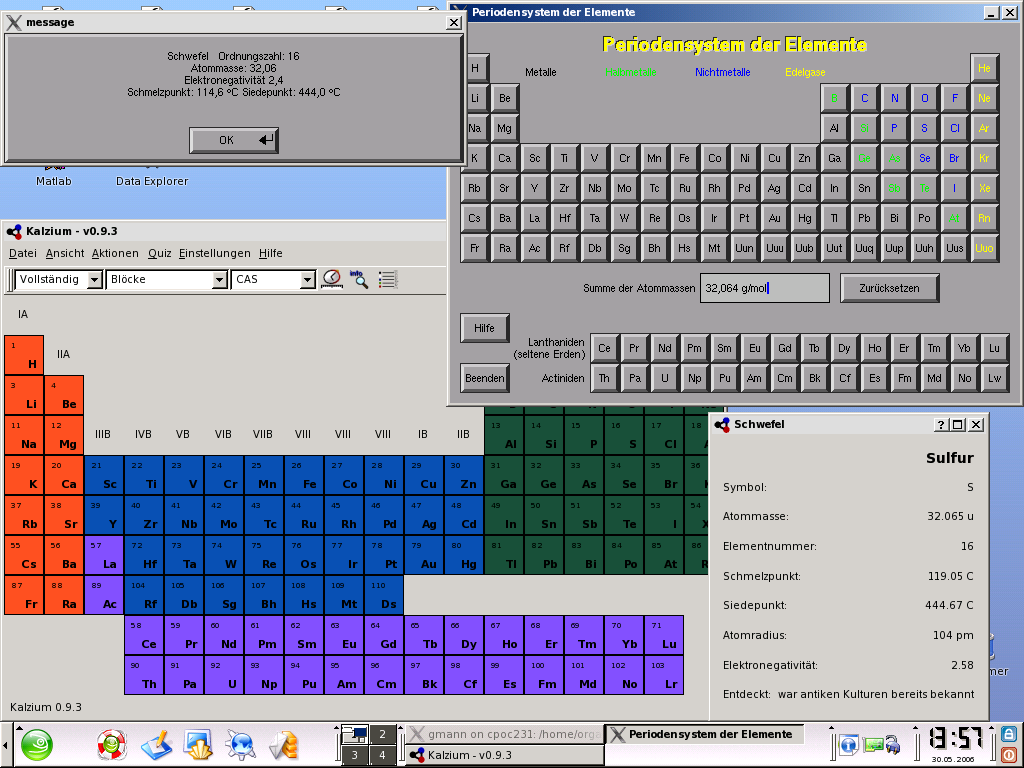
Task: Switch to virtual desktop 4 in pager
Action: [383, 755]
